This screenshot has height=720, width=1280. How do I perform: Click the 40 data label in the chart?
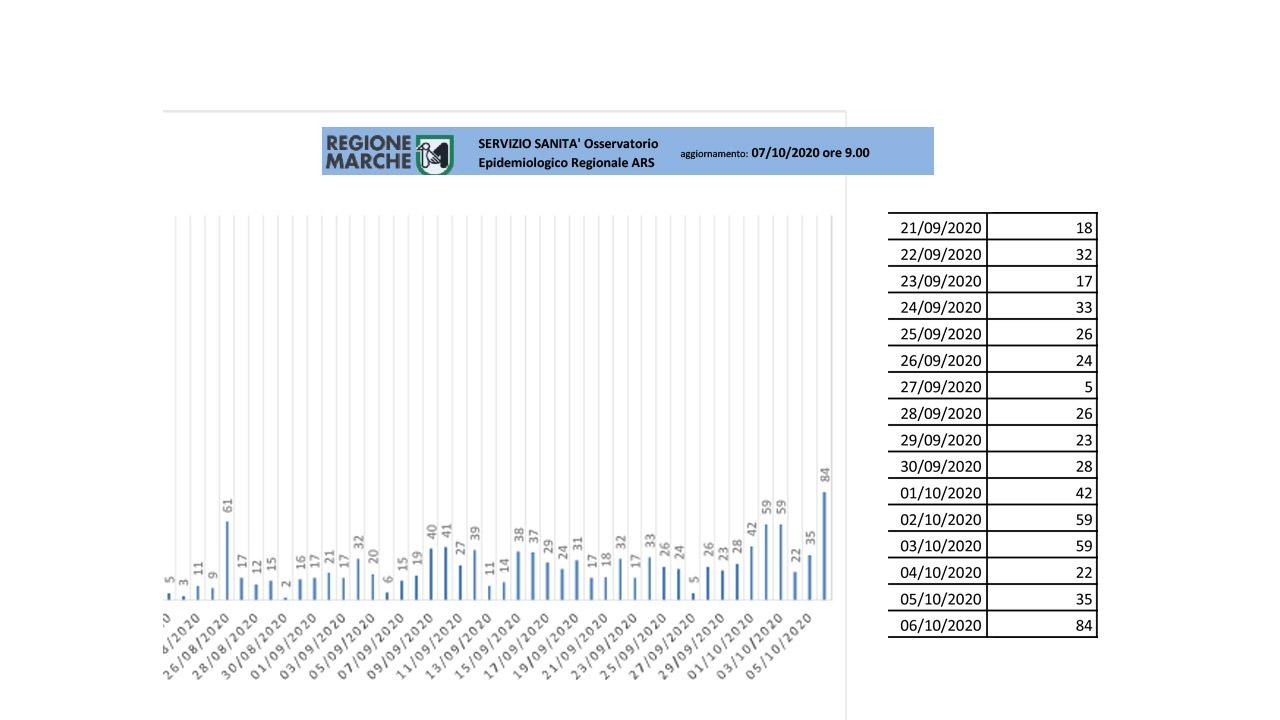click(x=432, y=532)
